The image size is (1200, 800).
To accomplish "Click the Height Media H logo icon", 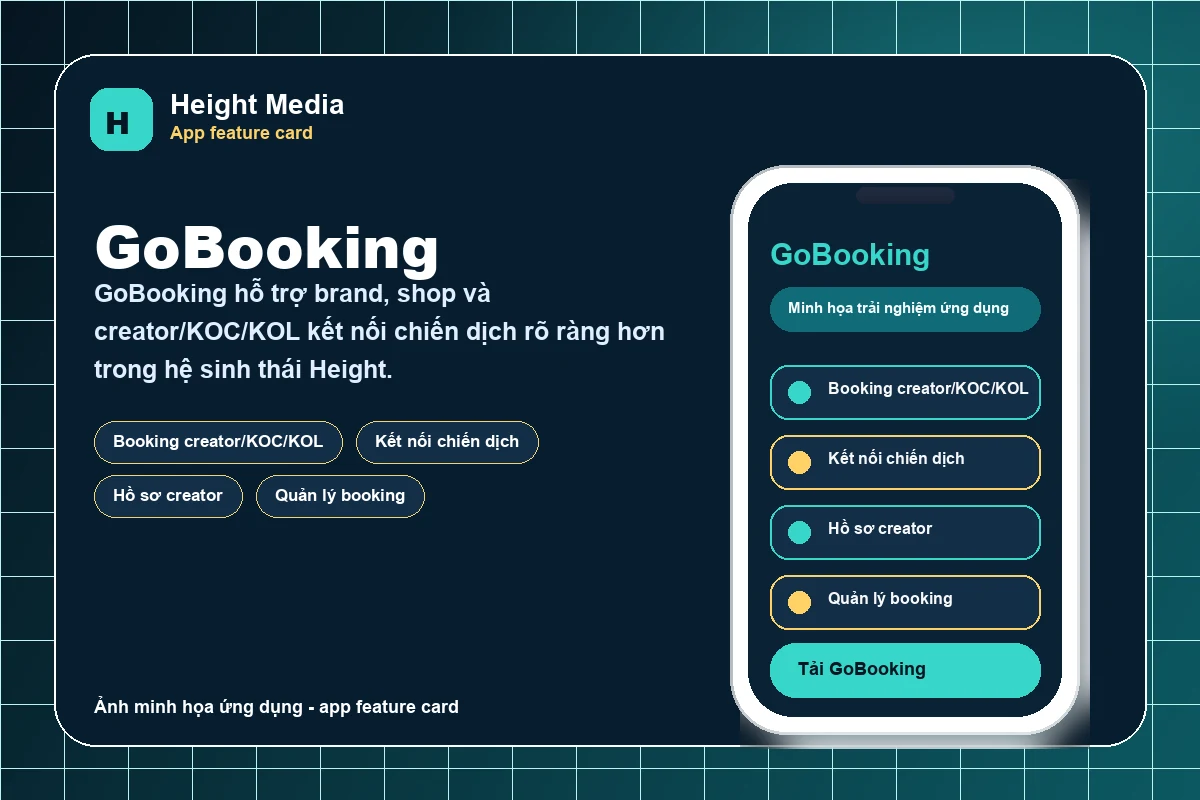I will point(122,120).
